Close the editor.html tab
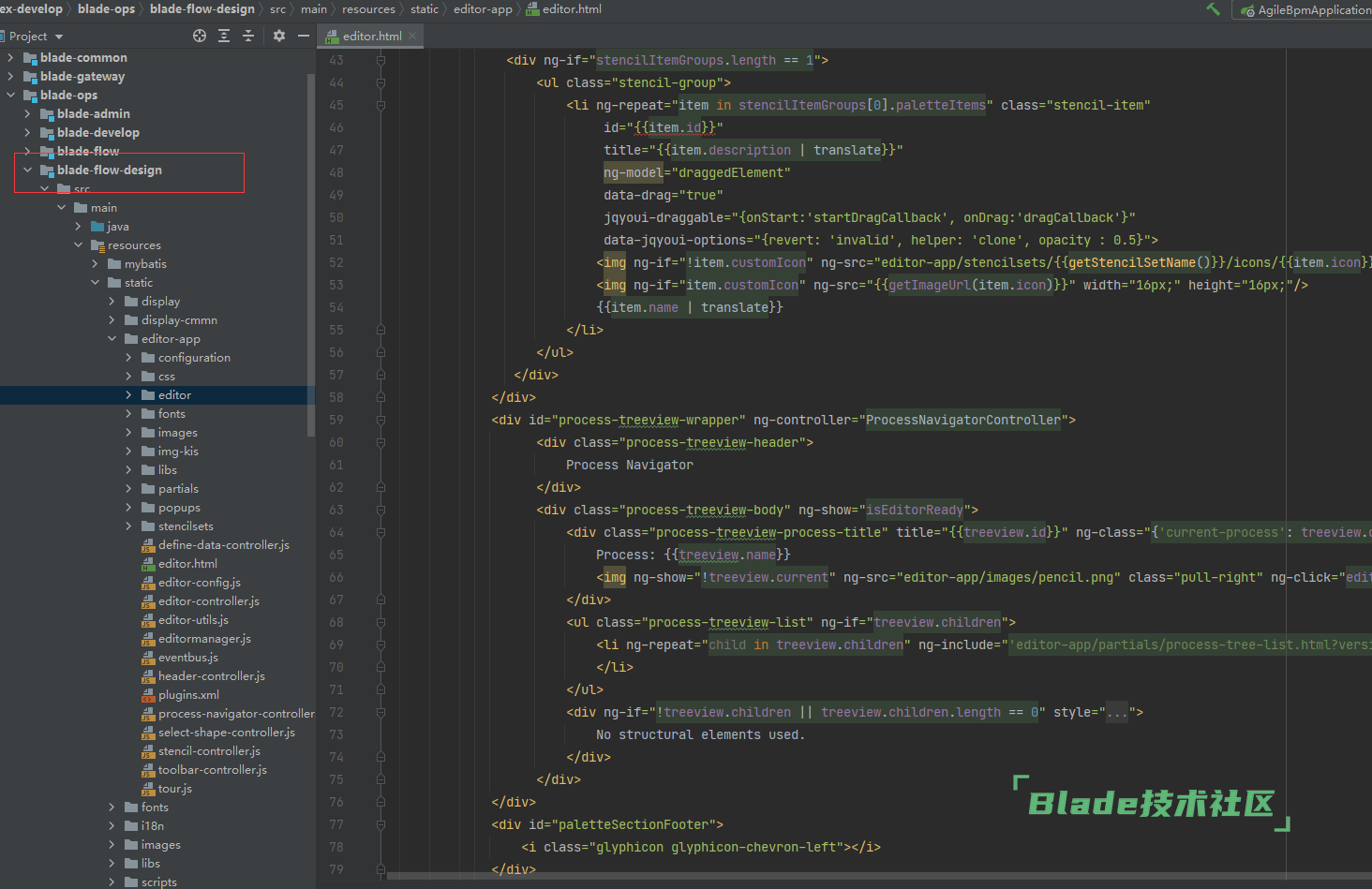 tap(412, 36)
